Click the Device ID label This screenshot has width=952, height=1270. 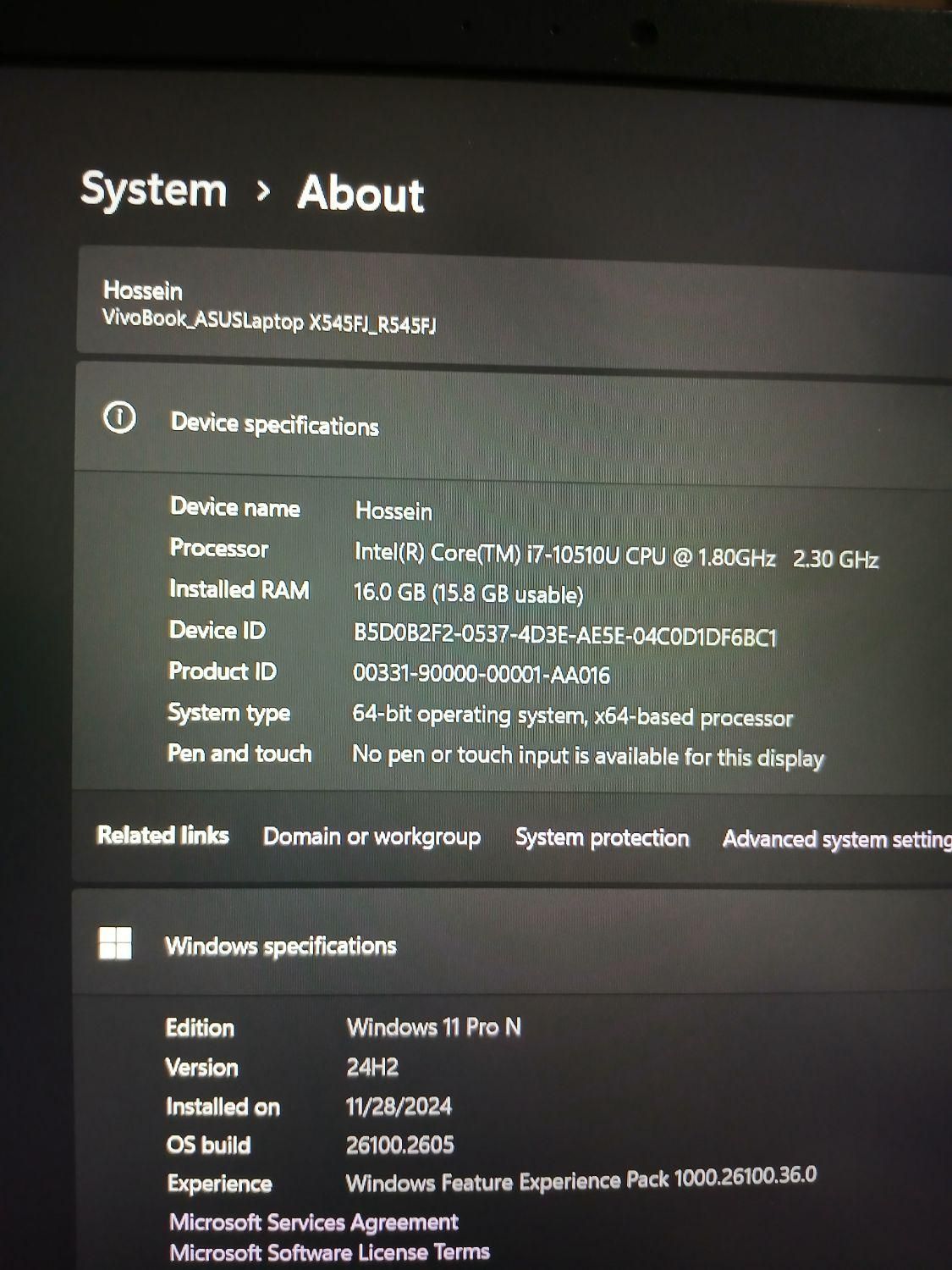(x=217, y=630)
